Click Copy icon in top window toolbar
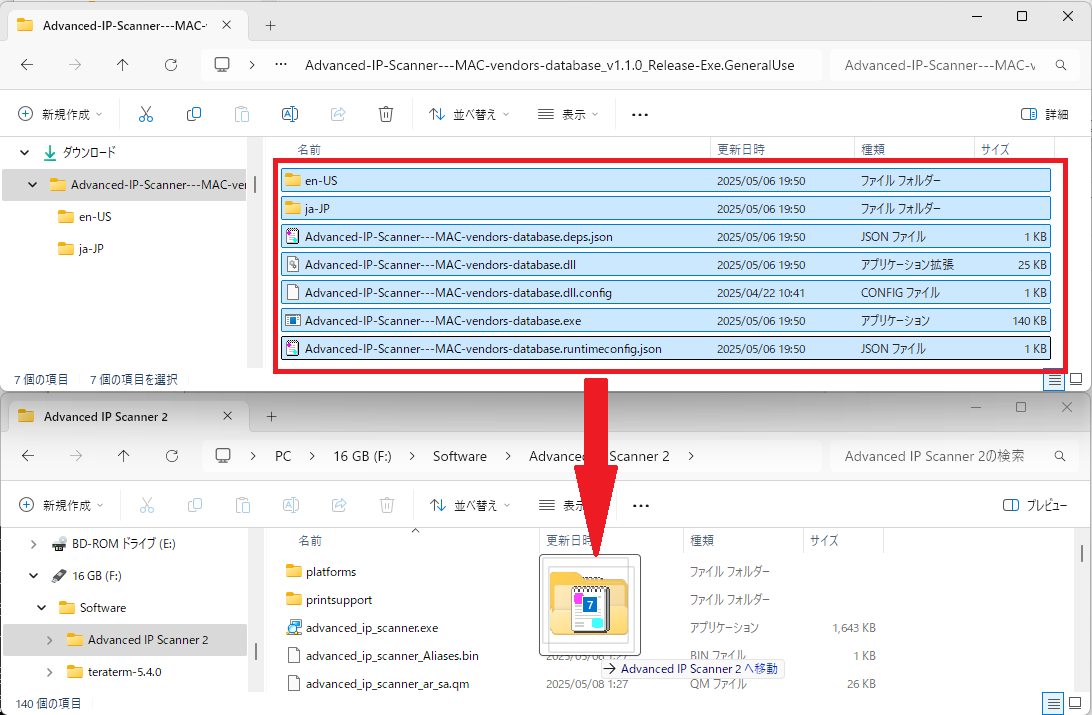 [x=194, y=114]
